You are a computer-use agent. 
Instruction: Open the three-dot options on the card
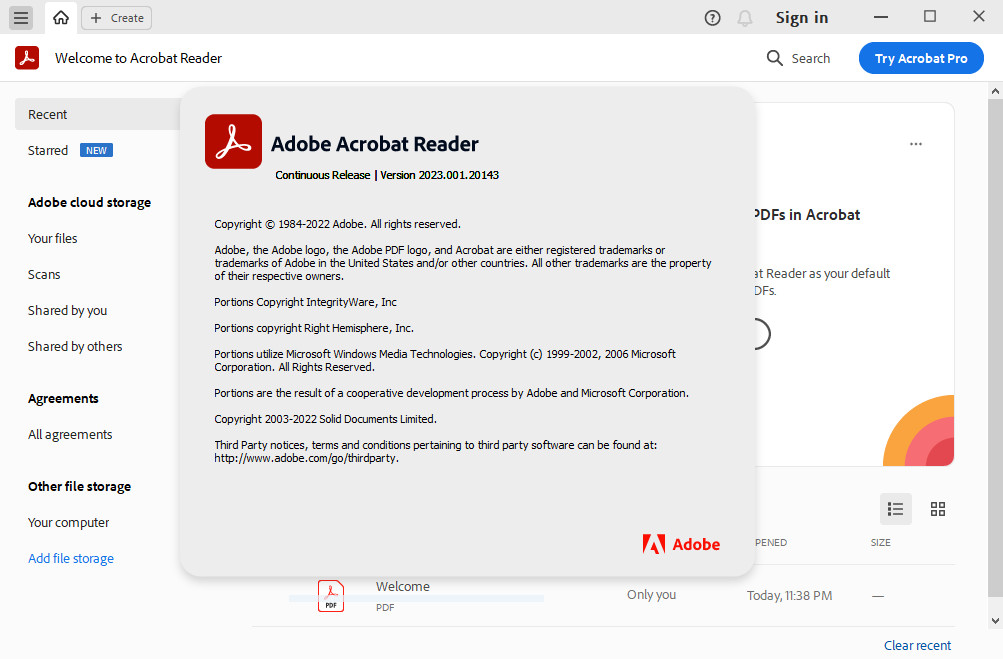[916, 144]
